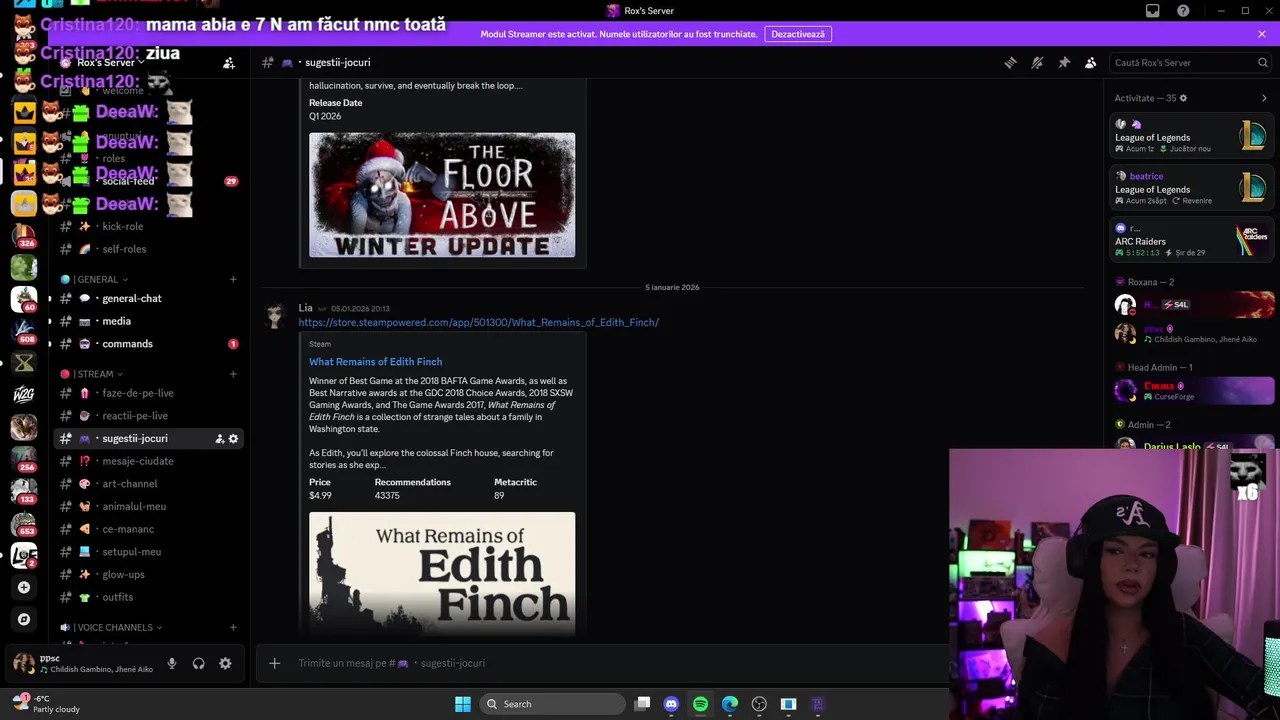Open the kick-role channel
1280x720 pixels.
coord(149,226)
